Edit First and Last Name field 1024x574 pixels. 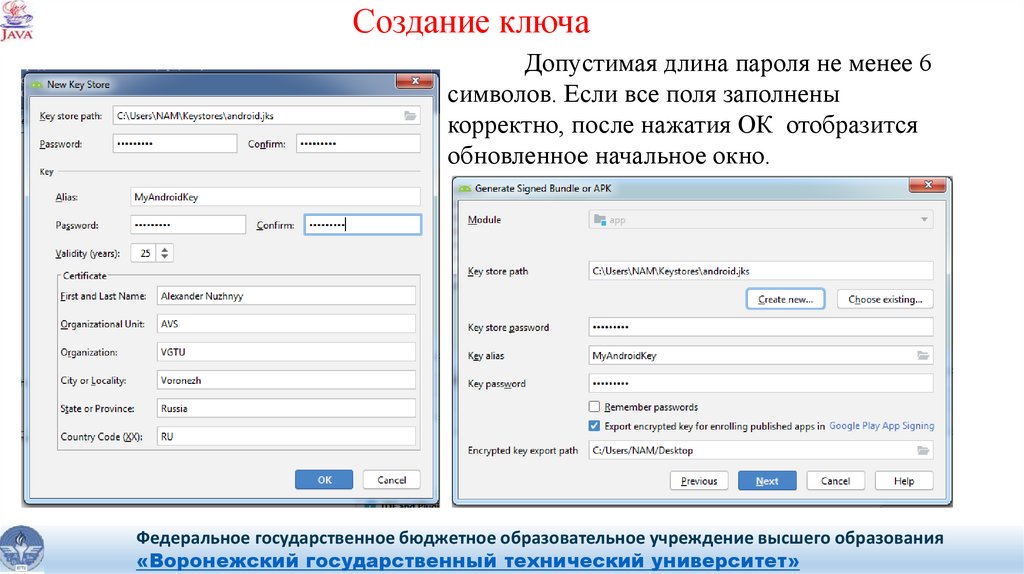coord(286,296)
